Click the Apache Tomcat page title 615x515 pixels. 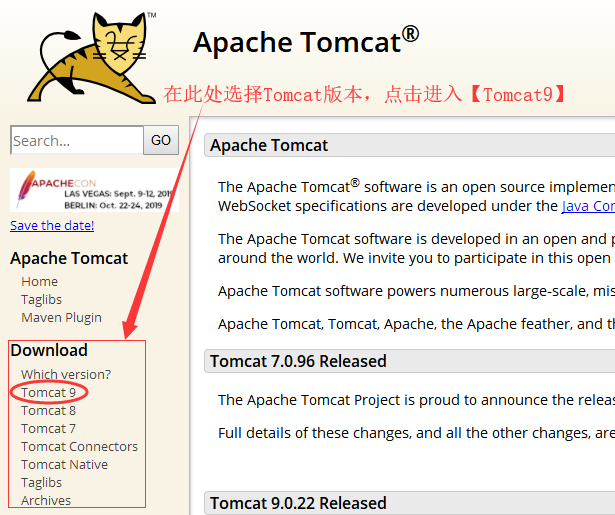[x=306, y=41]
